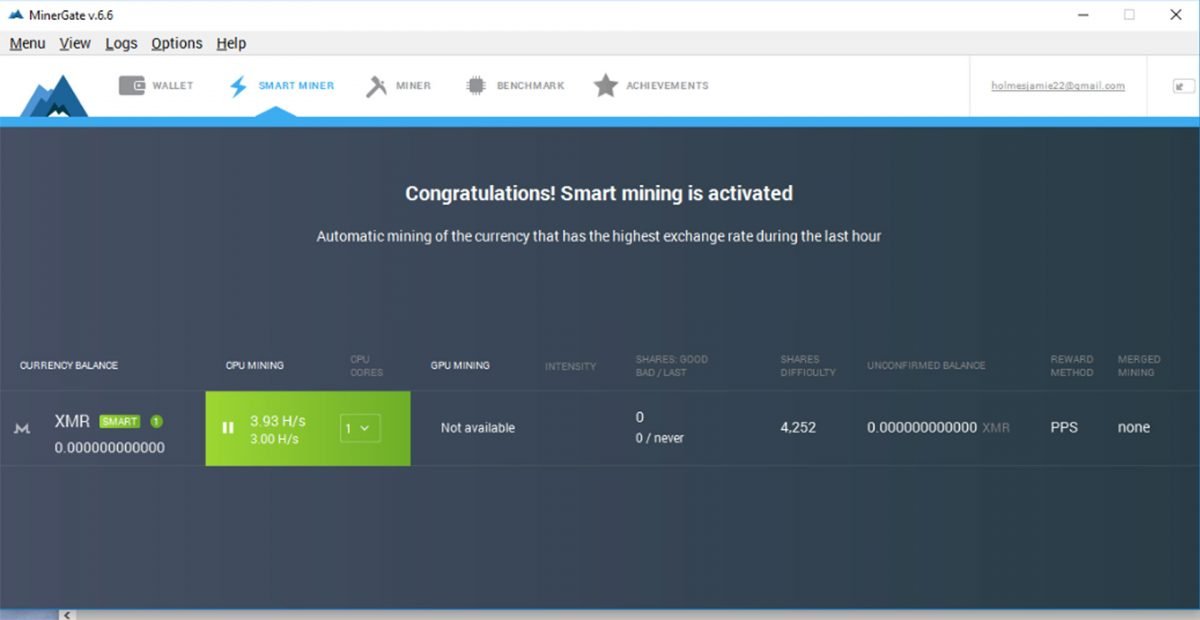
Task: Click the 'Reward Method' column header
Action: [1072, 366]
